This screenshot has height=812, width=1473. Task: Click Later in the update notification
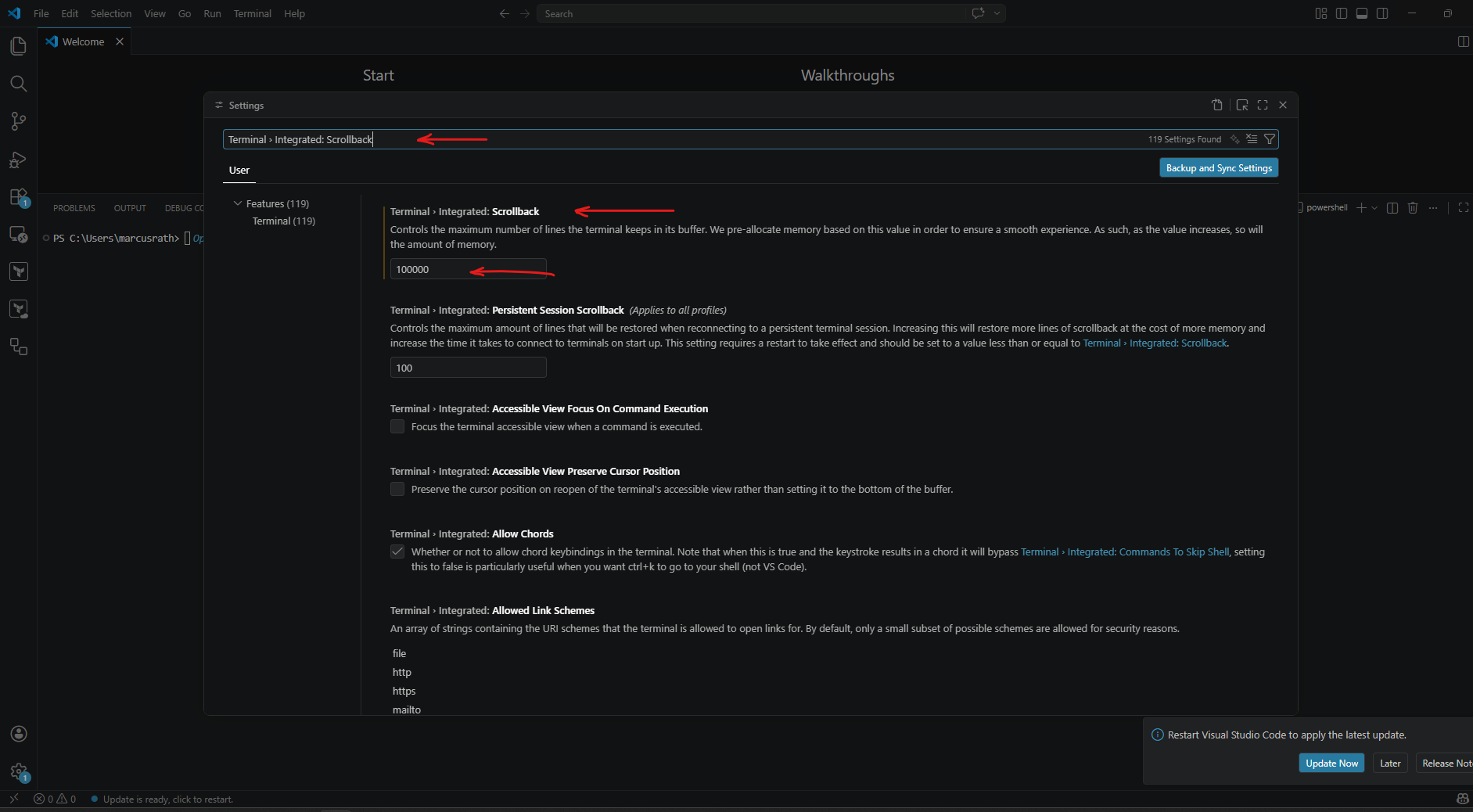1390,763
